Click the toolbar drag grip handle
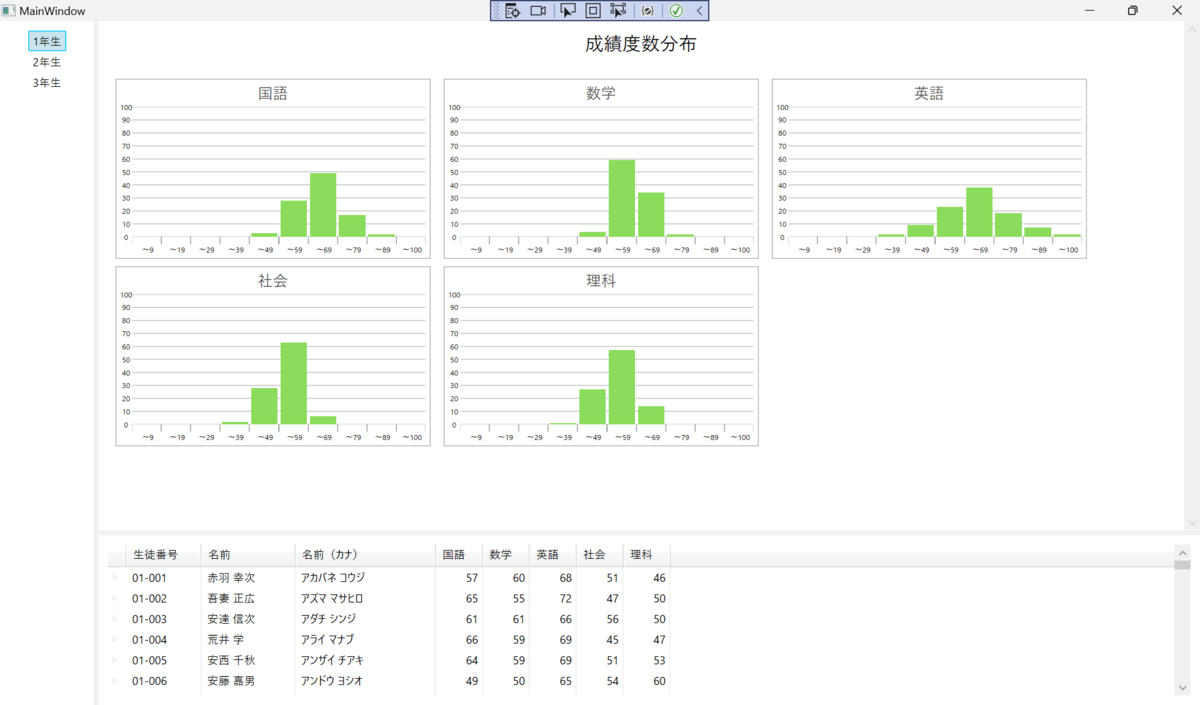The width and height of the screenshot is (1200, 705). tap(497, 10)
